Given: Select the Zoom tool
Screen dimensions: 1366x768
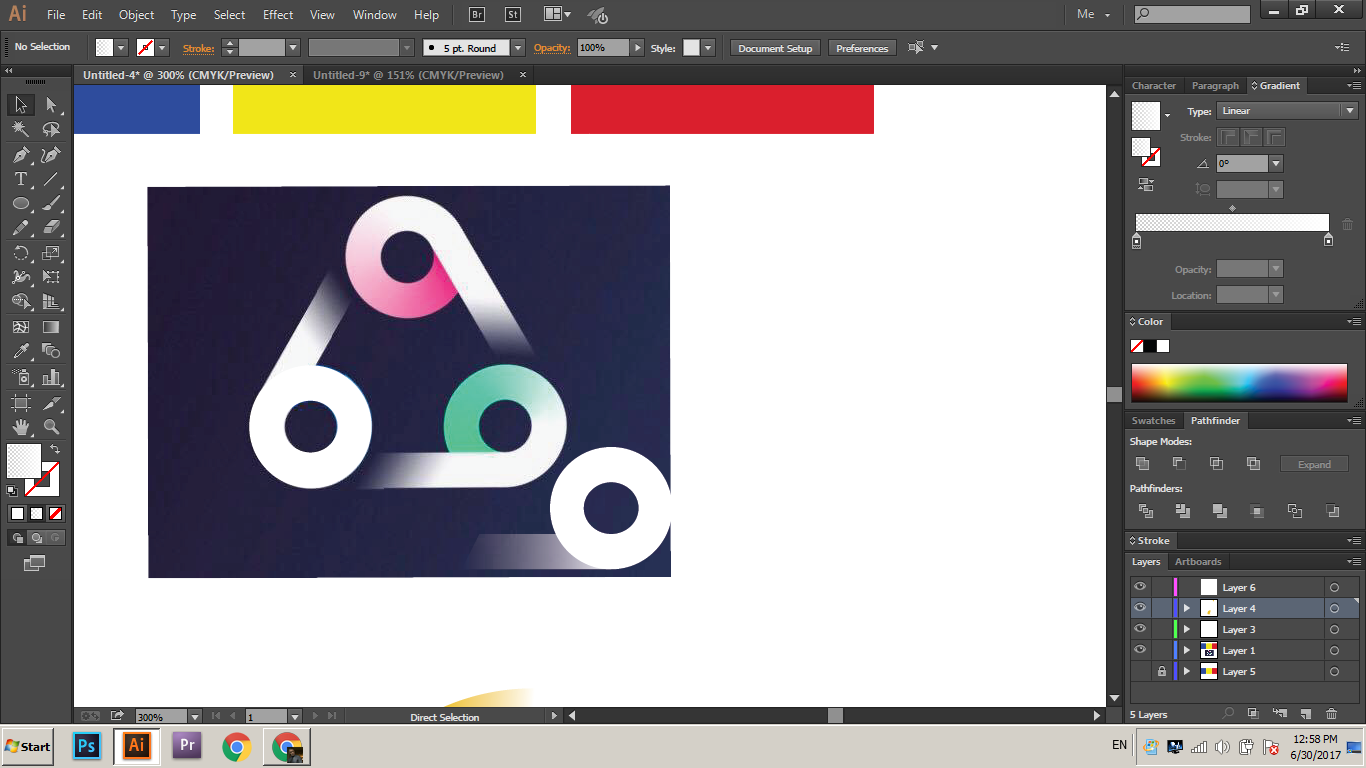Looking at the screenshot, I should coord(52,427).
